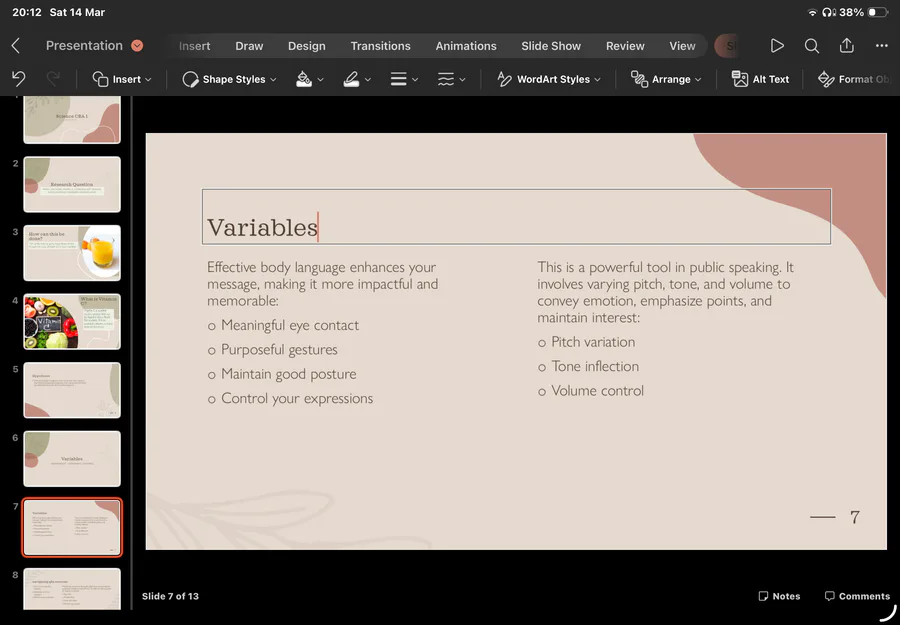Screen dimensions: 900x625
Task: Open search with the magnifier icon
Action: (x=812, y=46)
